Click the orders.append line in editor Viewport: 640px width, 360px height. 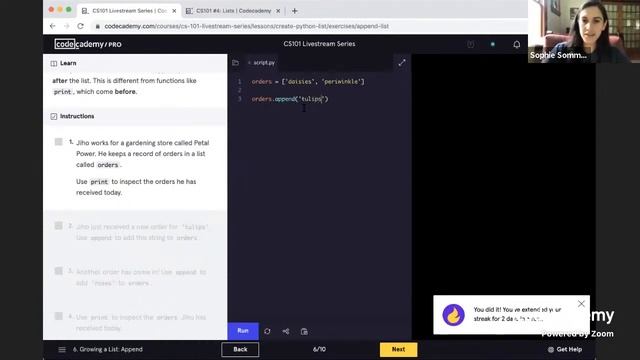290,99
